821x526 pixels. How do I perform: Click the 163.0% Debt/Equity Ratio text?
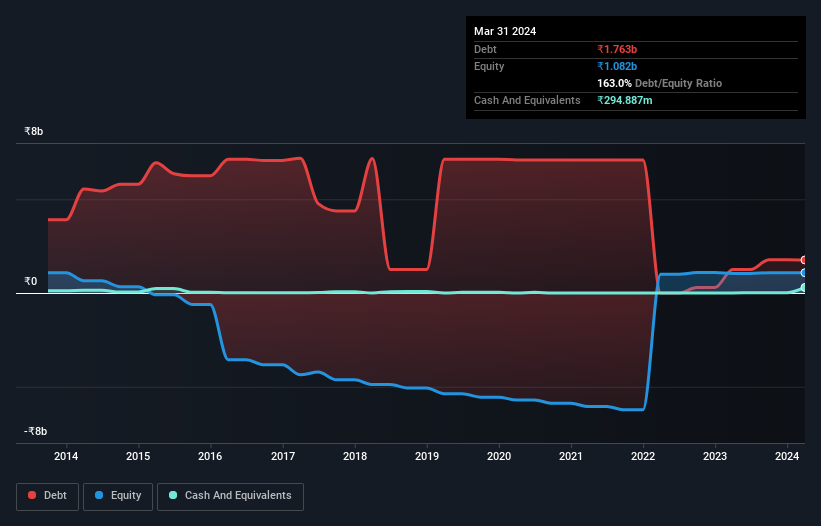[659, 83]
